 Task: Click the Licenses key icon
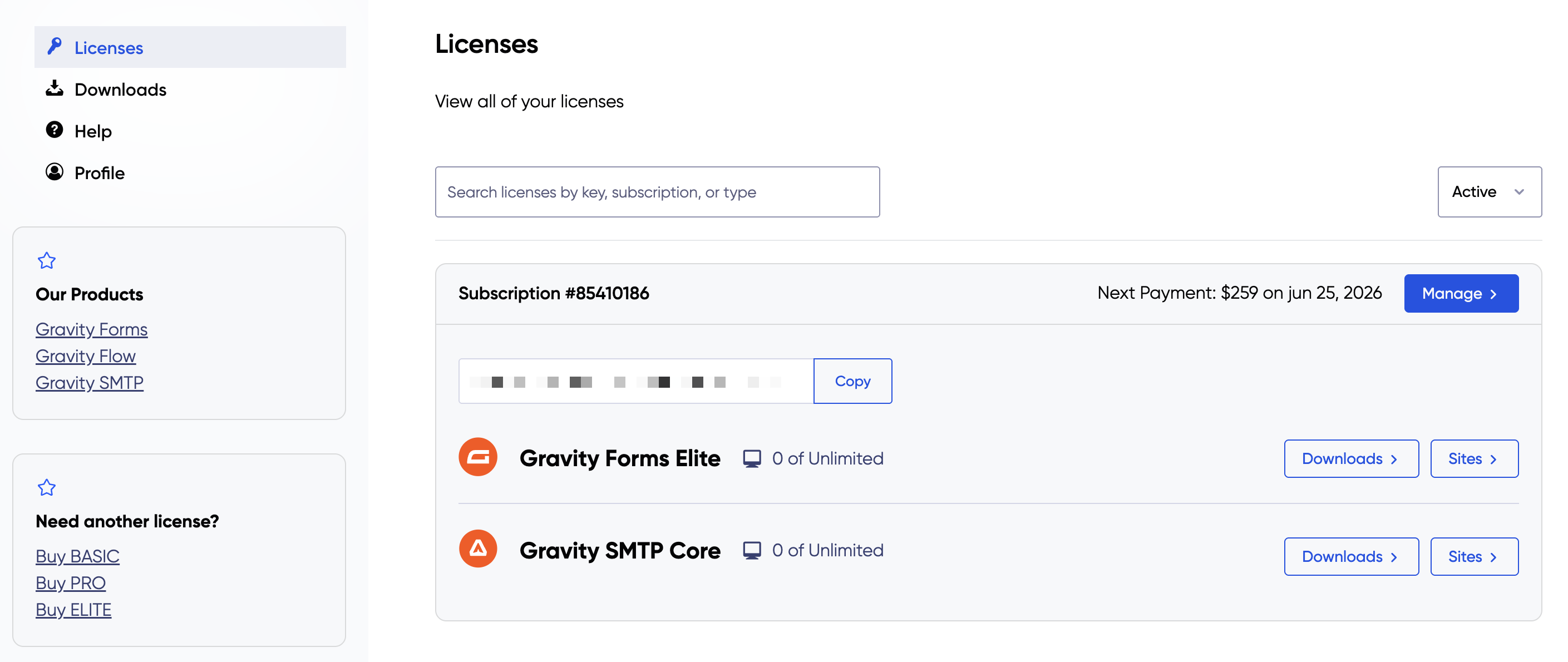coord(54,47)
